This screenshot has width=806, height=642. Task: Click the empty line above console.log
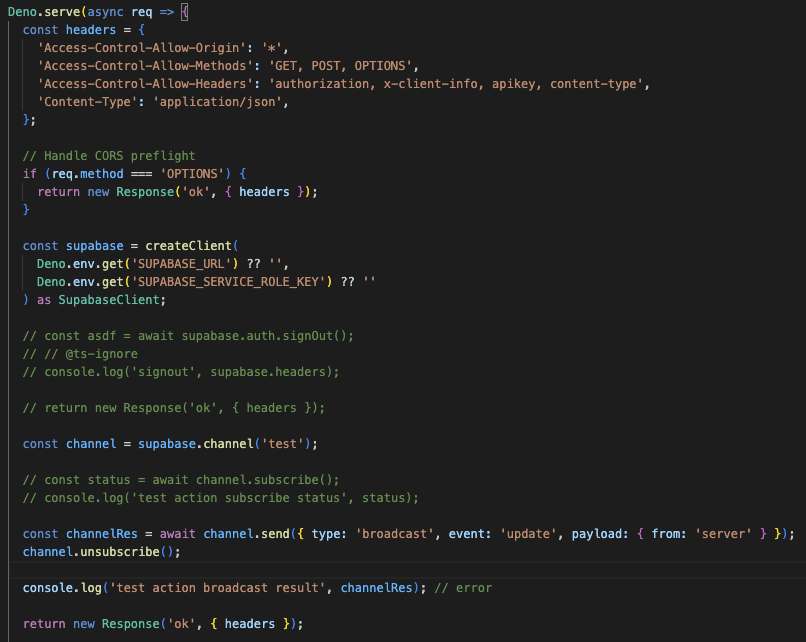pyautogui.click(x=407, y=570)
